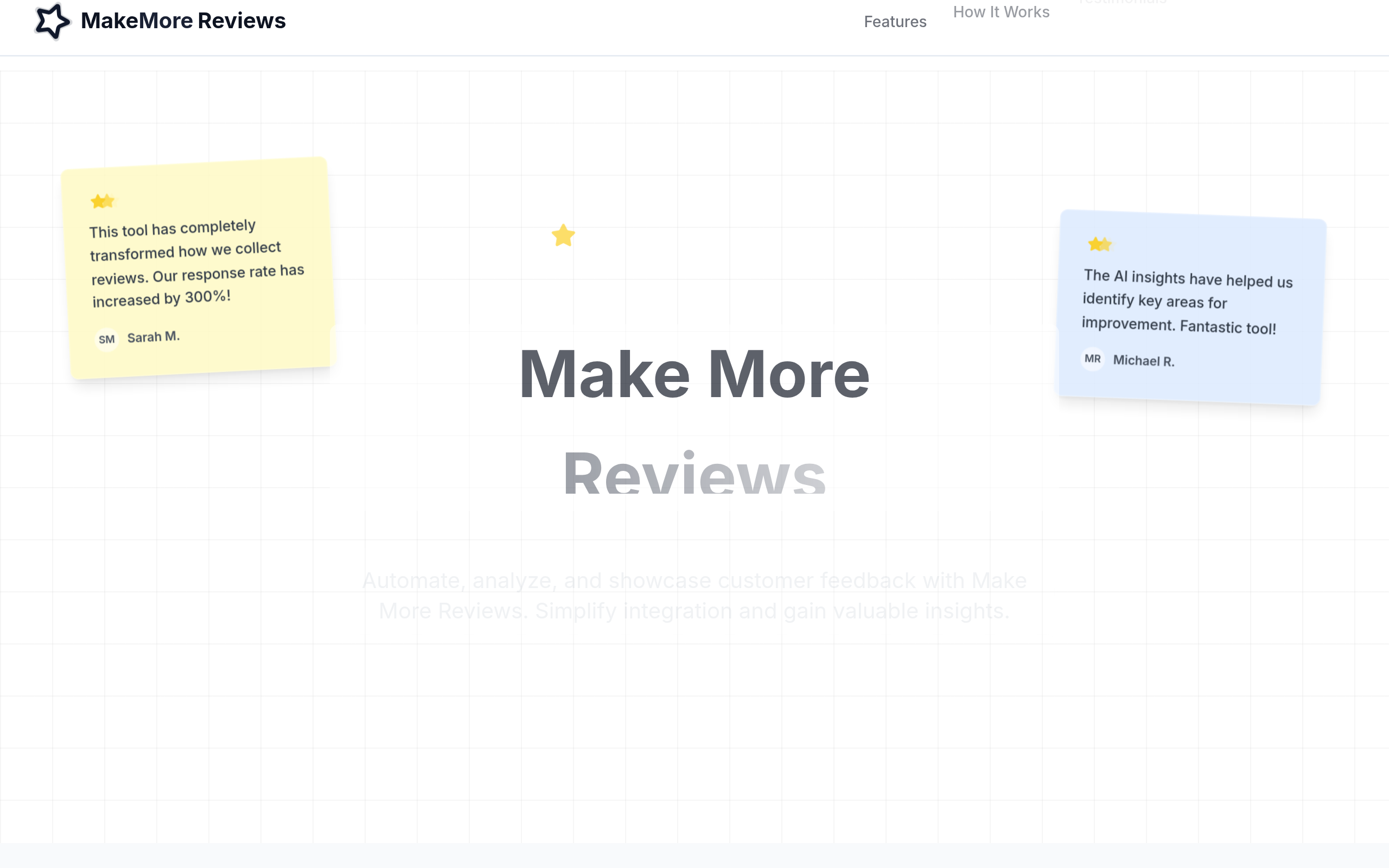1389x868 pixels.
Task: Go to How It Works section
Action: click(x=1001, y=12)
